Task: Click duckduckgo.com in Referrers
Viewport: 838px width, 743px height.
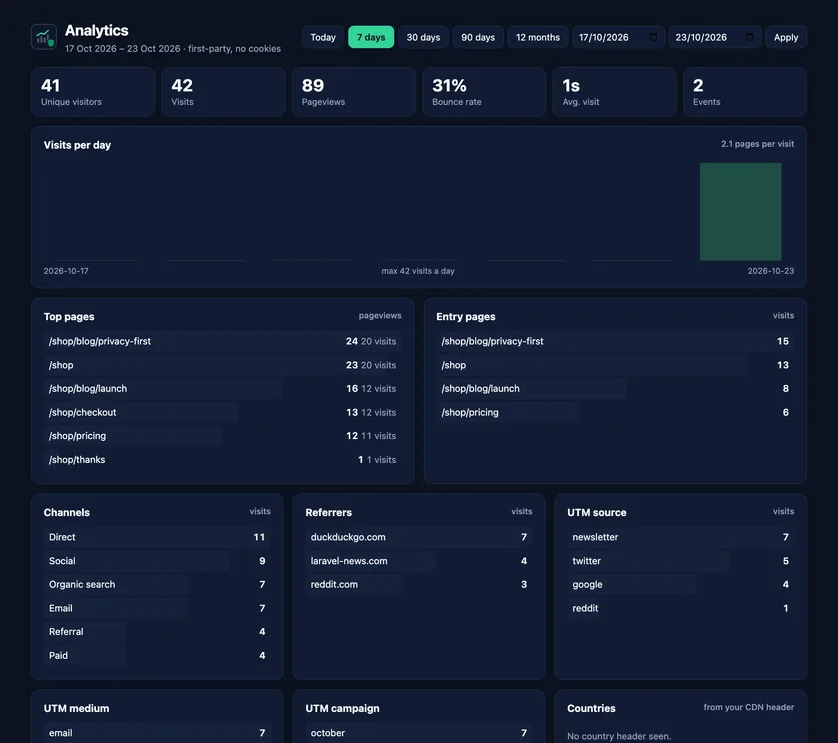Action: (x=419, y=537)
